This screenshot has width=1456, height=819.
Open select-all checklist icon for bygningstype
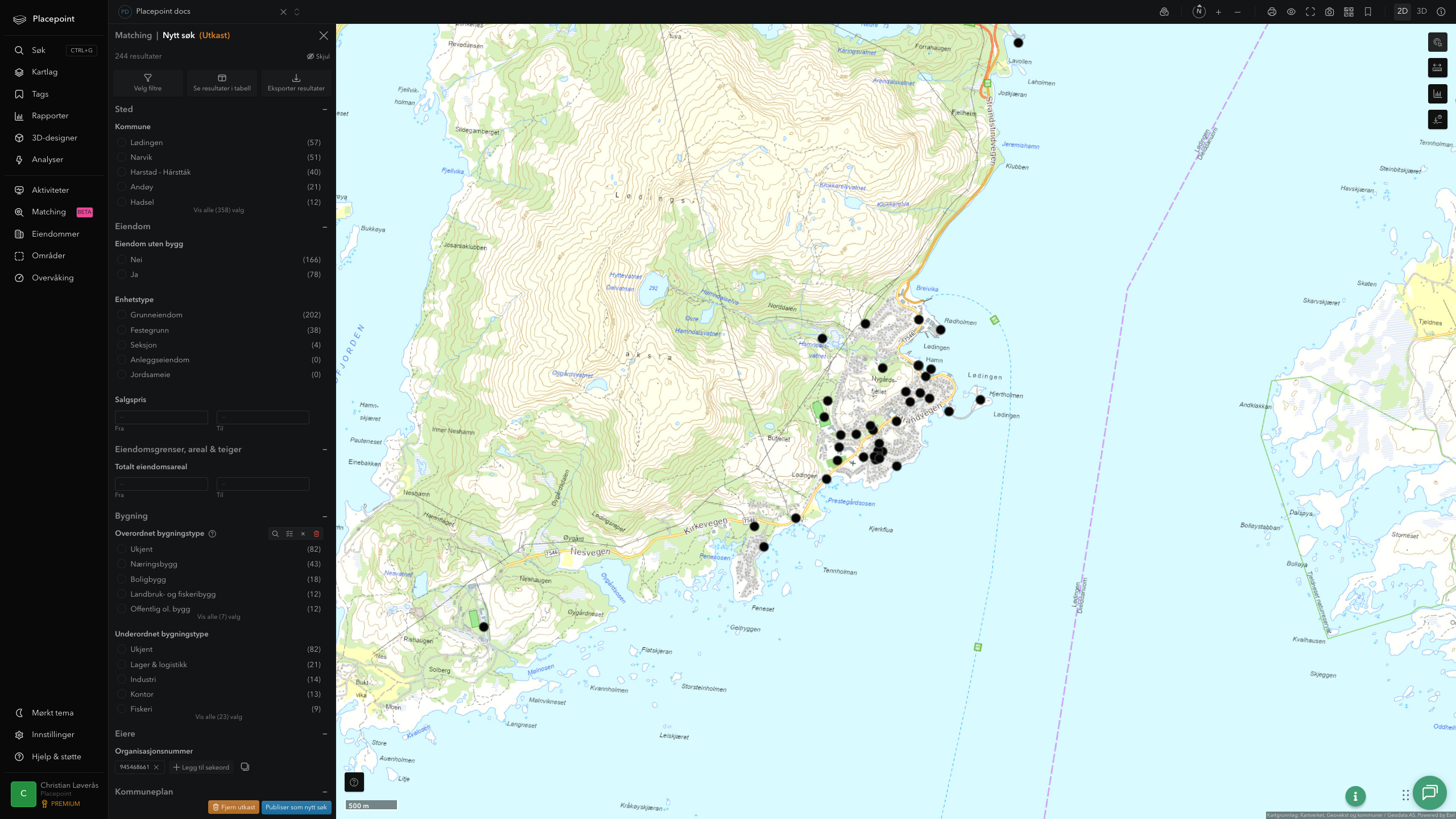pyautogui.click(x=289, y=533)
